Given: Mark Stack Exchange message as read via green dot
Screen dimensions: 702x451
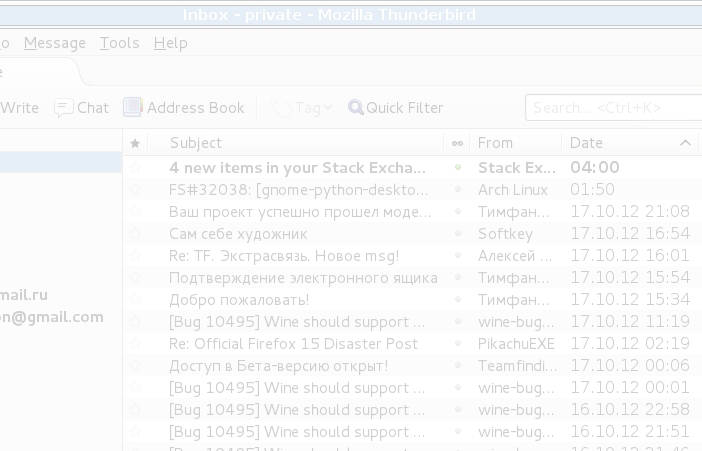Looking at the screenshot, I should pos(458,167).
